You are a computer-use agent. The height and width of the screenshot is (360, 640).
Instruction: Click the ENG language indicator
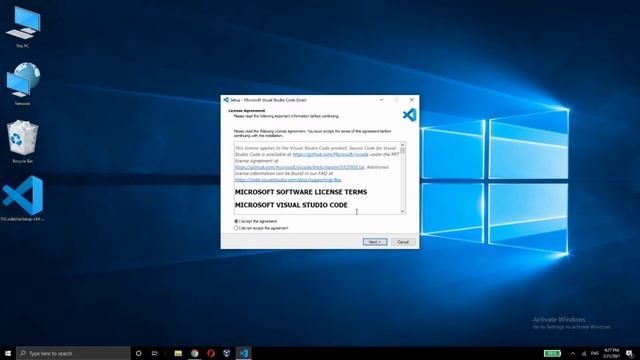(x=595, y=353)
